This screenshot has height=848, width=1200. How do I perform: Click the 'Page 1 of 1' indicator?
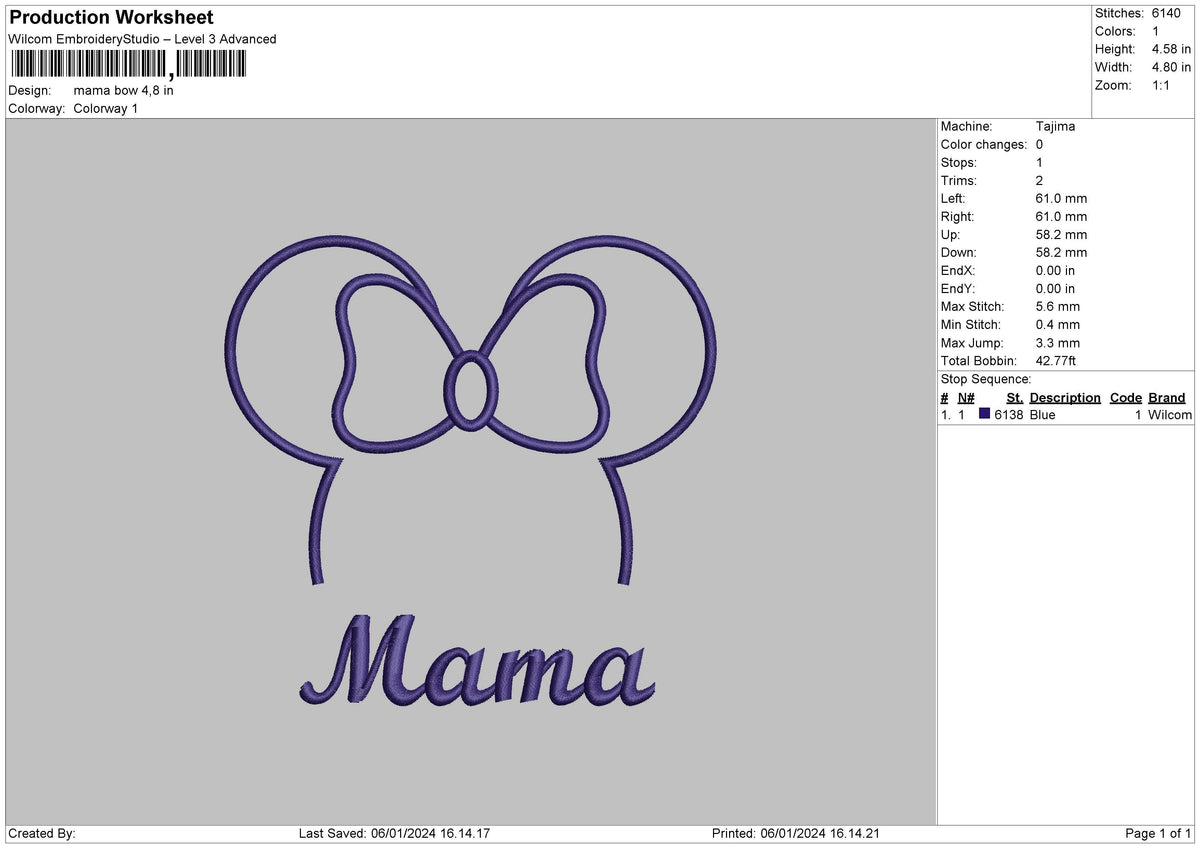(1158, 834)
